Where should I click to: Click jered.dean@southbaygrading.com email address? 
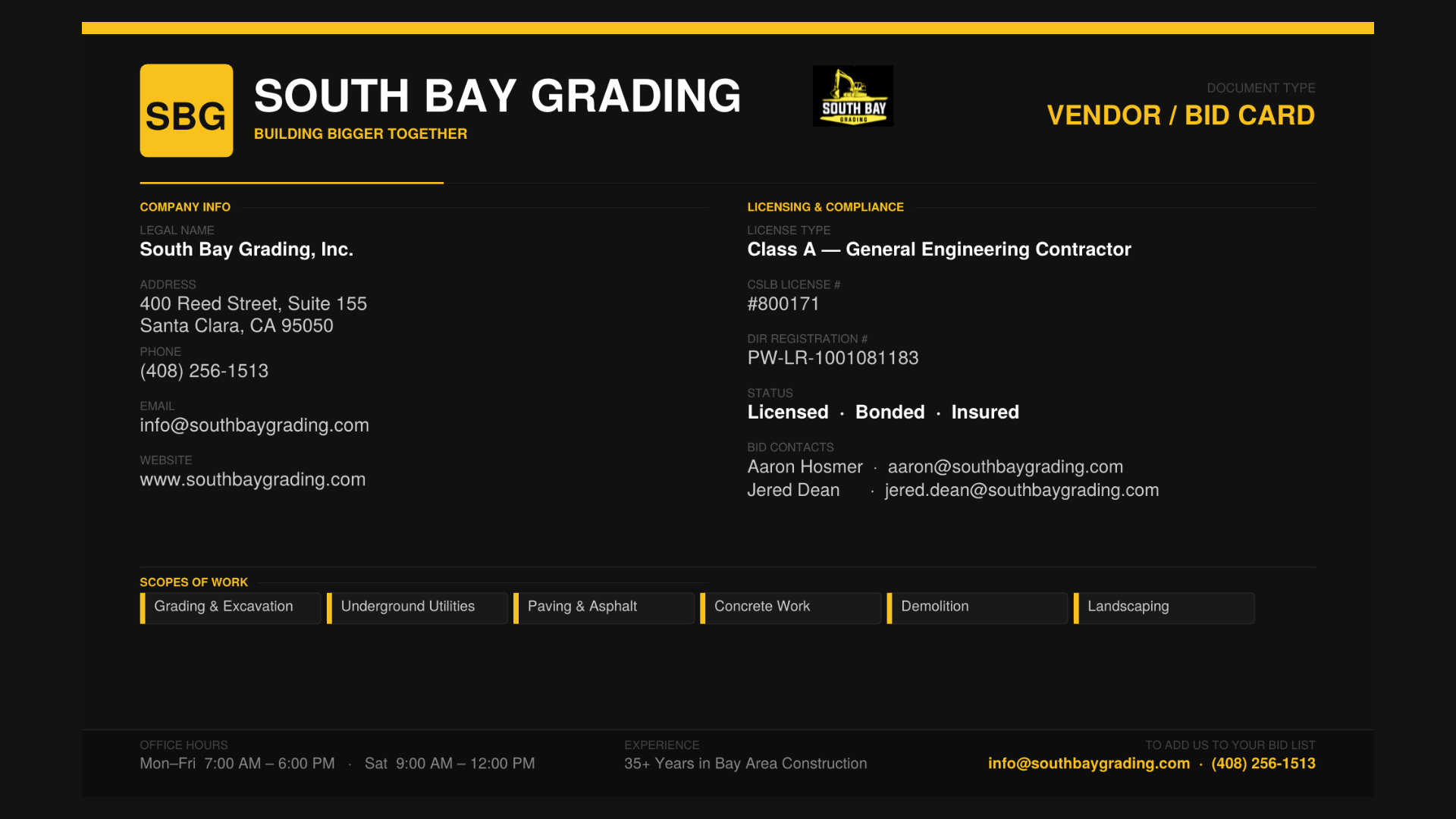[1021, 491]
